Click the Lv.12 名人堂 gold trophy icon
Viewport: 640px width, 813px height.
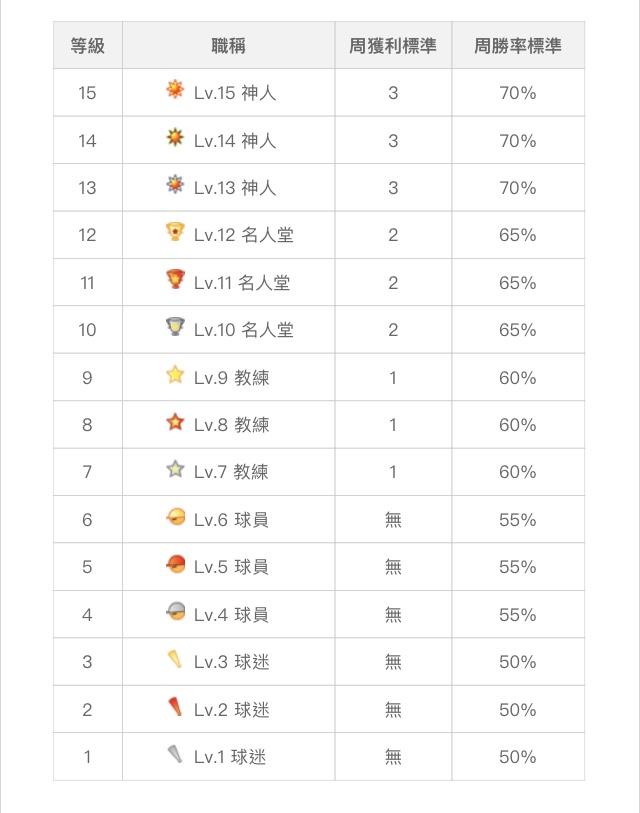tap(175, 231)
